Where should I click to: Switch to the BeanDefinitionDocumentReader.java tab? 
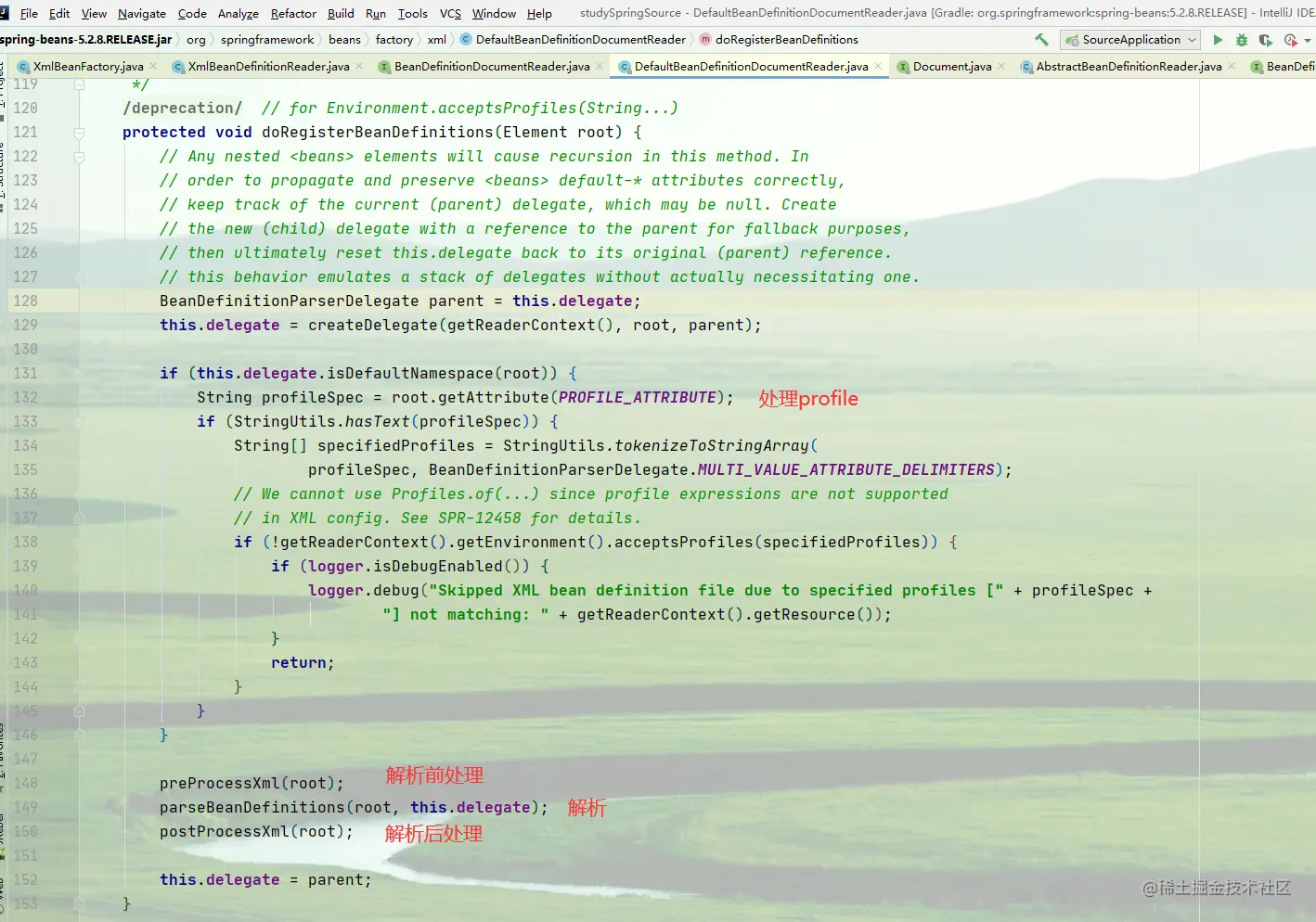[492, 67]
